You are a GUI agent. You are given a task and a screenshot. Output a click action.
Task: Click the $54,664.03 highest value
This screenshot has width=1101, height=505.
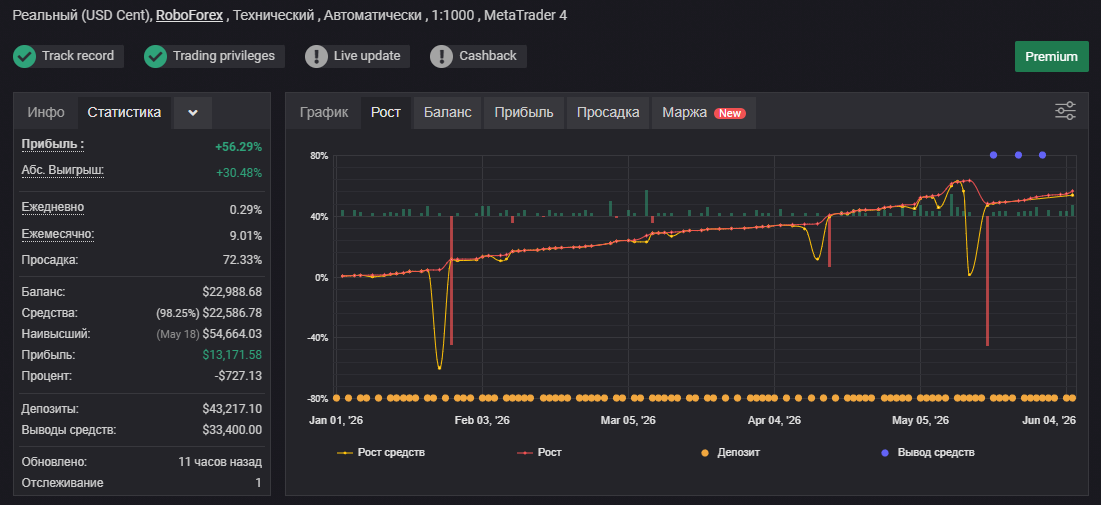pyautogui.click(x=232, y=334)
